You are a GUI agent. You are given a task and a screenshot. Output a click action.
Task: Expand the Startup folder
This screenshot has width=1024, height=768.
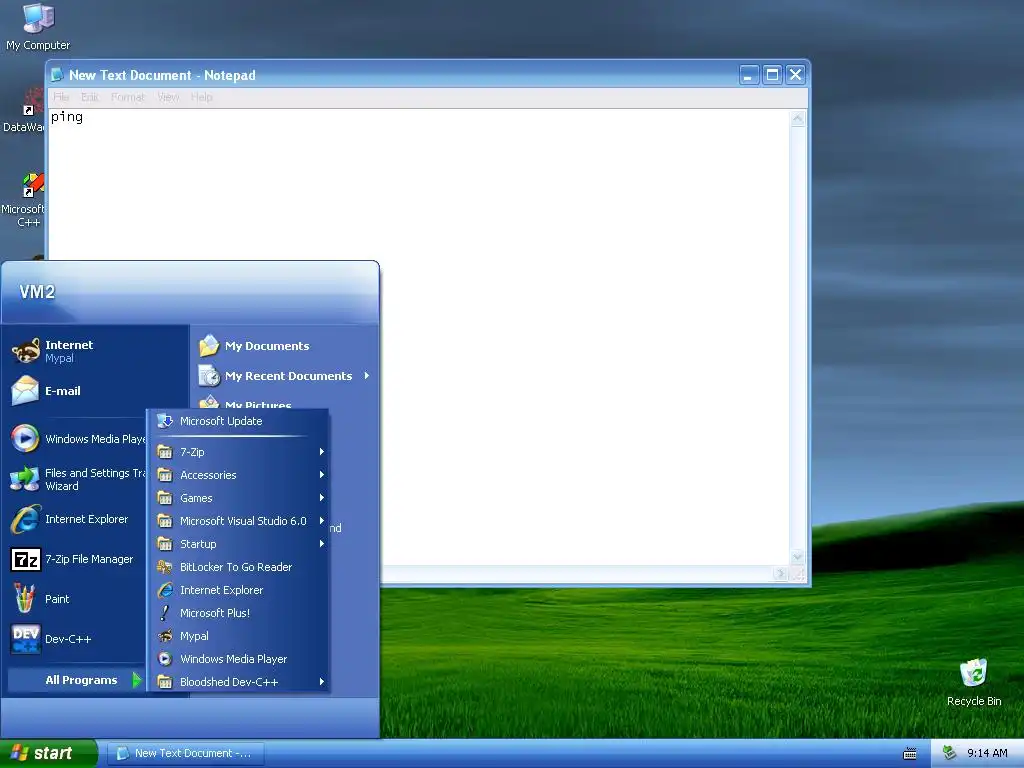click(238, 543)
